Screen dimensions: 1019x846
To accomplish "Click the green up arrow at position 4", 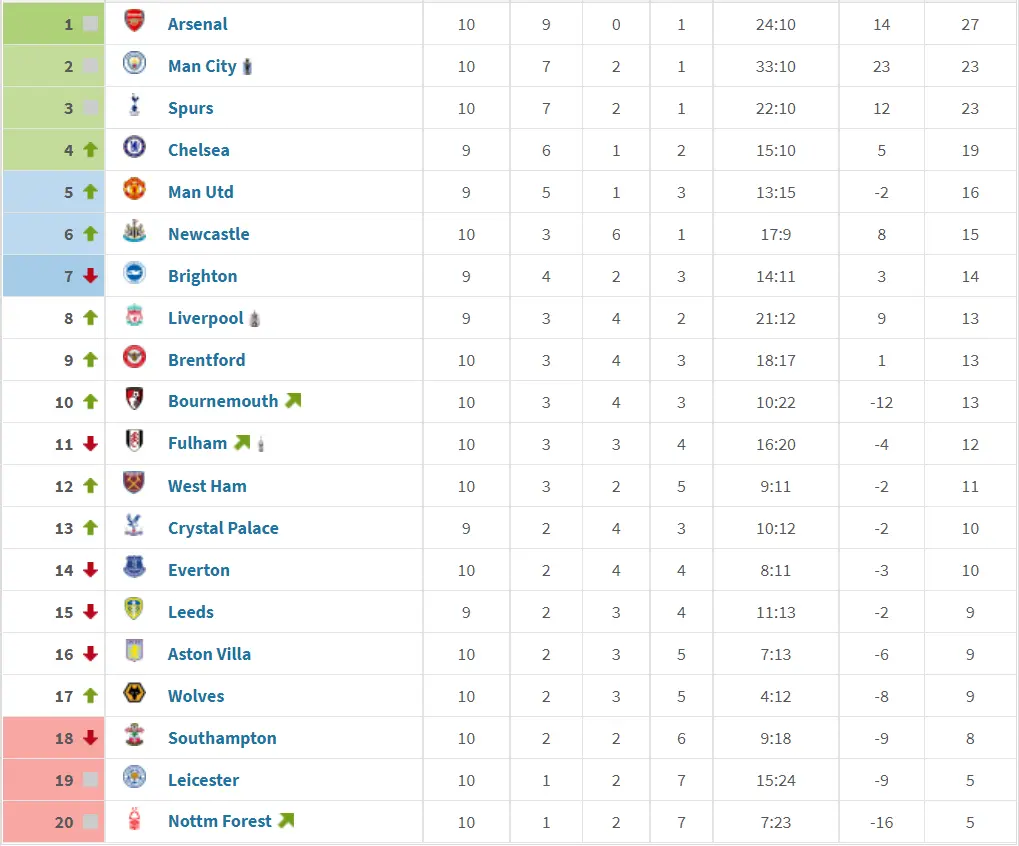I will coord(90,150).
